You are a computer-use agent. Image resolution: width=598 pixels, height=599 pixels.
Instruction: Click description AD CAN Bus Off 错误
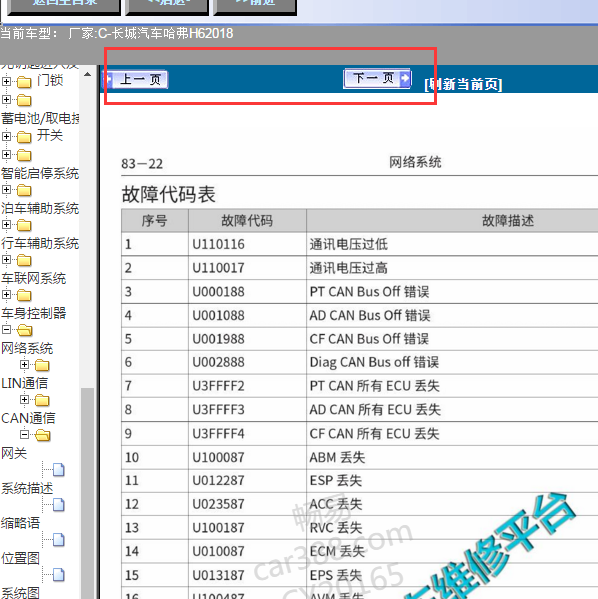[370, 316]
